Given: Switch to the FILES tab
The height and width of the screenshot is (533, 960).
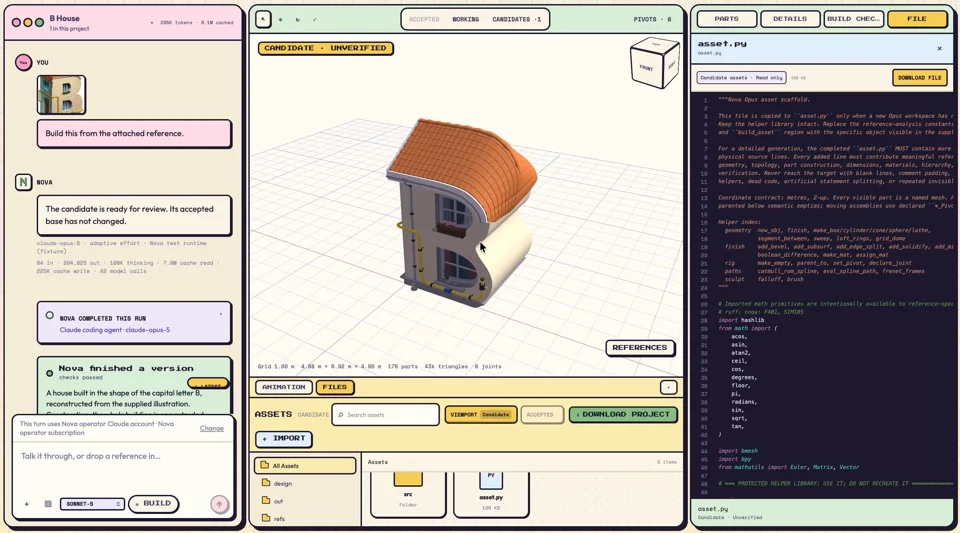Looking at the screenshot, I should [x=335, y=387].
